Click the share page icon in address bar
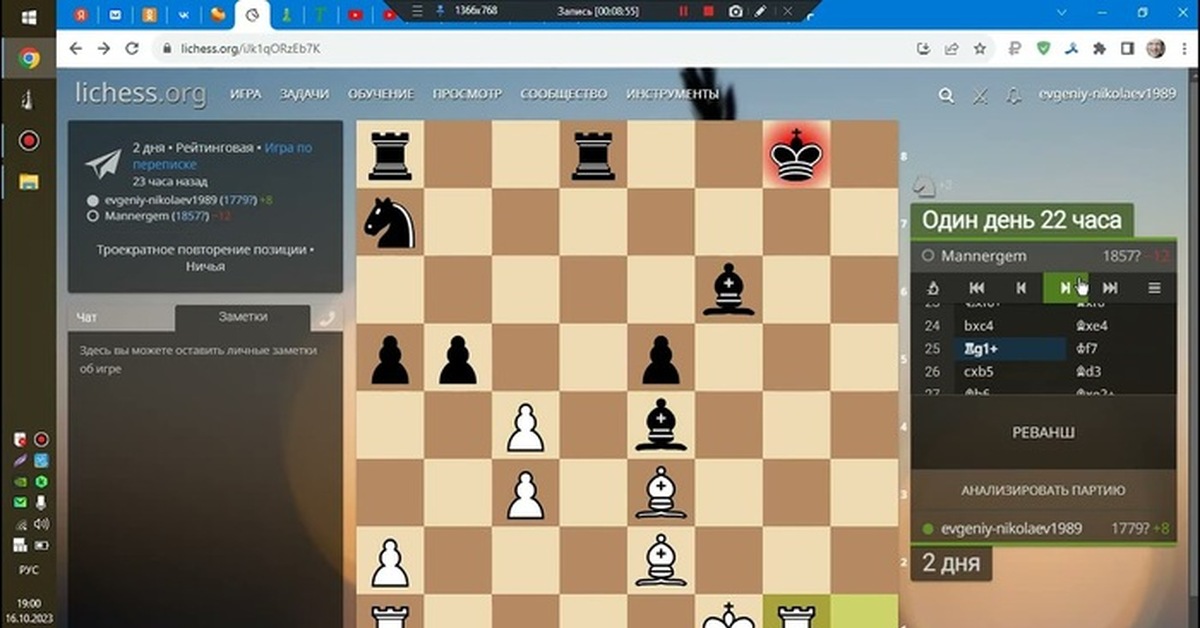1200x628 pixels. pos(951,48)
